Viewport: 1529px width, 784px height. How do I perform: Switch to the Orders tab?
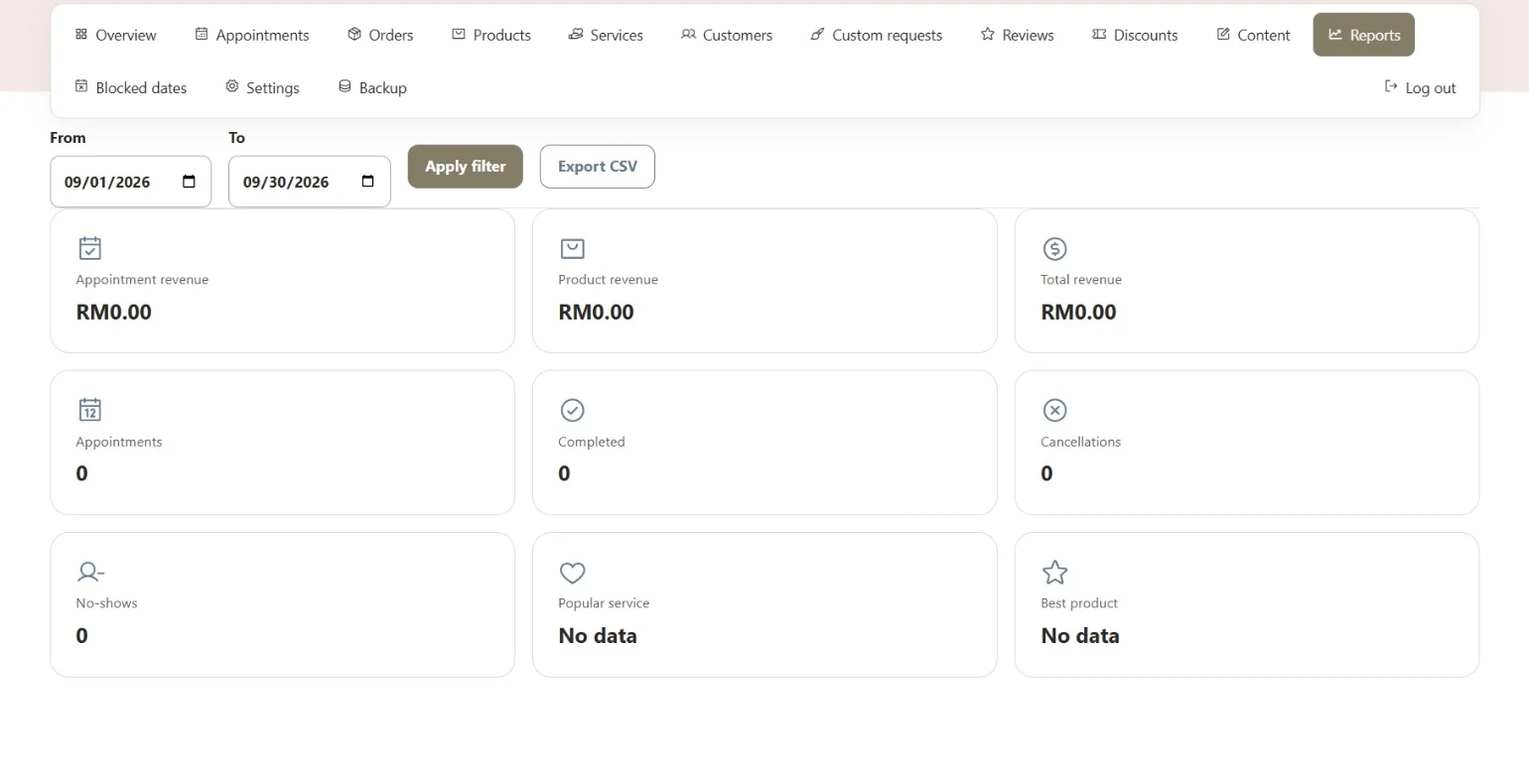[x=380, y=35]
